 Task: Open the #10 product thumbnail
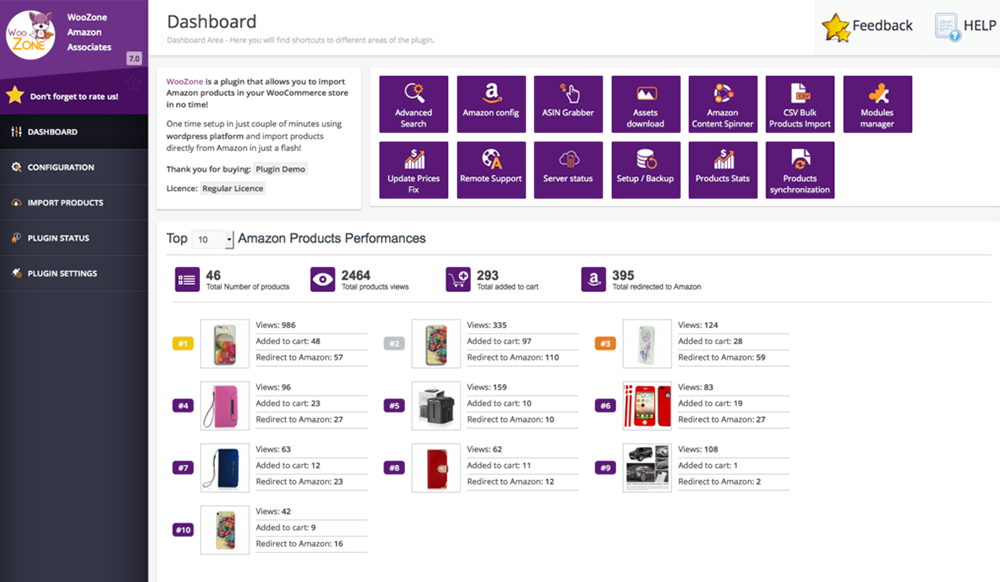[x=224, y=530]
